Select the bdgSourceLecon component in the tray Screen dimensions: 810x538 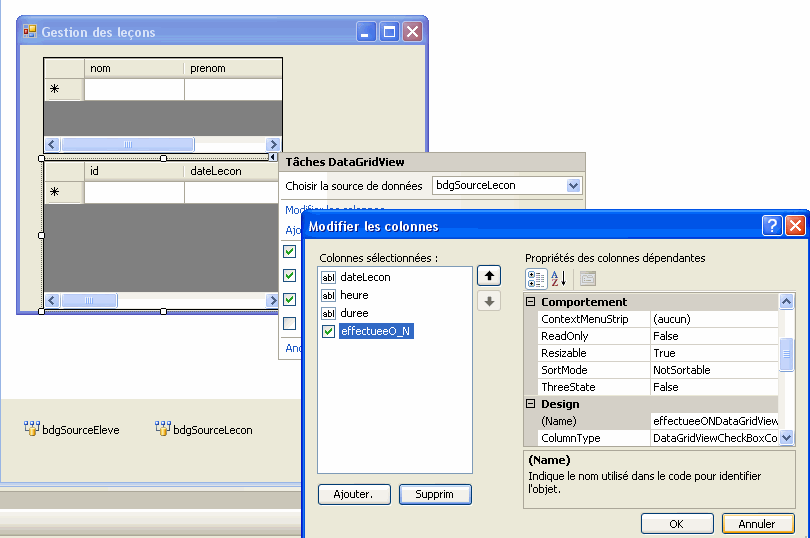tap(204, 429)
